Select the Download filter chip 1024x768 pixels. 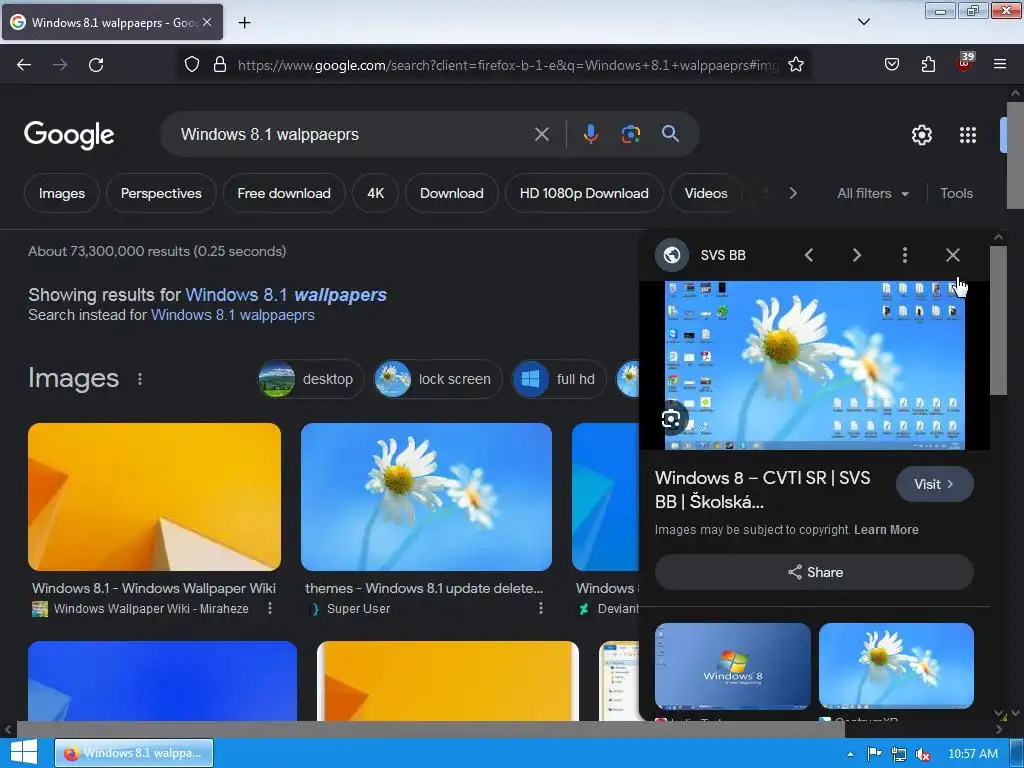pyautogui.click(x=452, y=193)
